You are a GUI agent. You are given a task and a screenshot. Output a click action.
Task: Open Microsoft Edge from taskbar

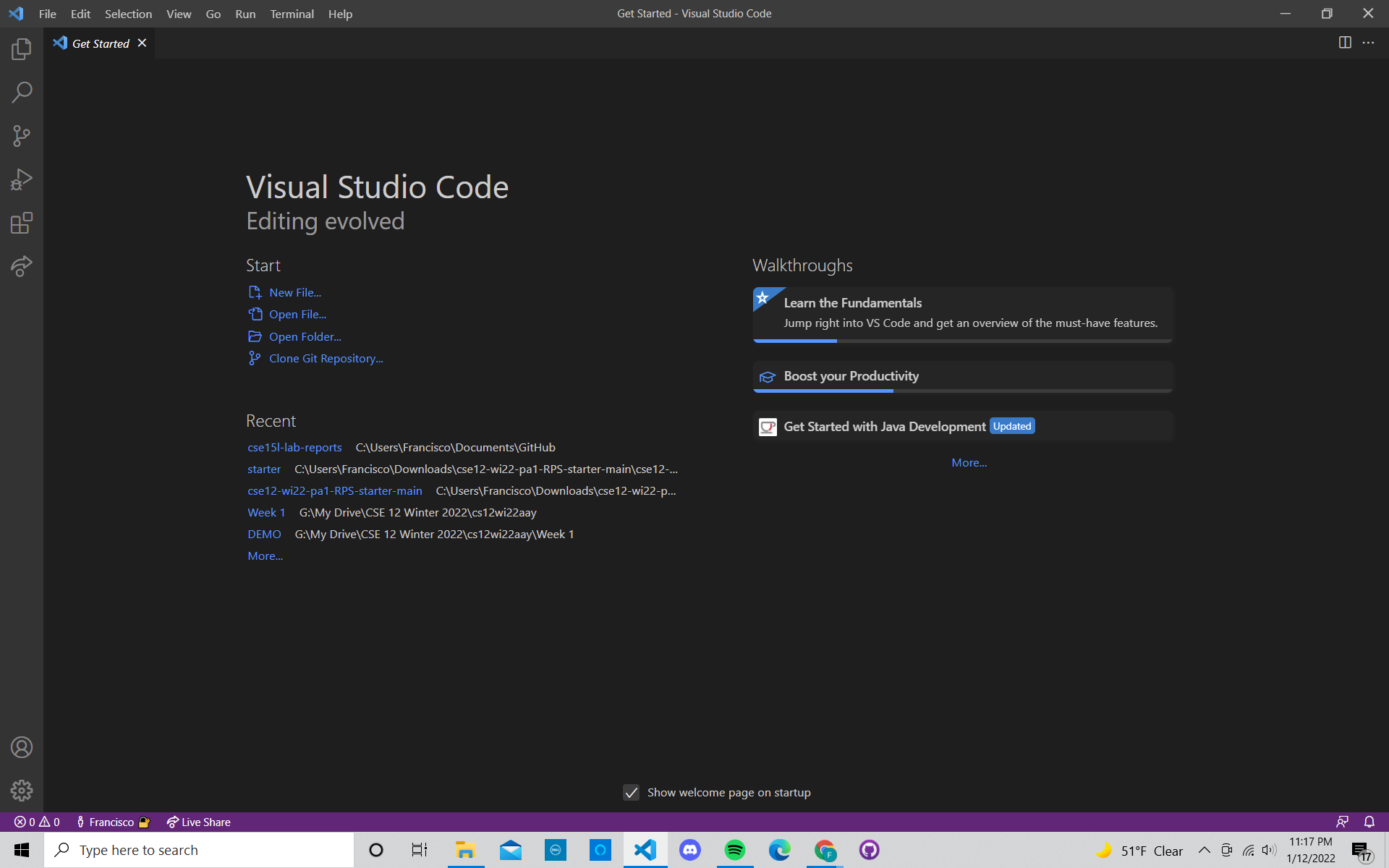pyautogui.click(x=780, y=850)
